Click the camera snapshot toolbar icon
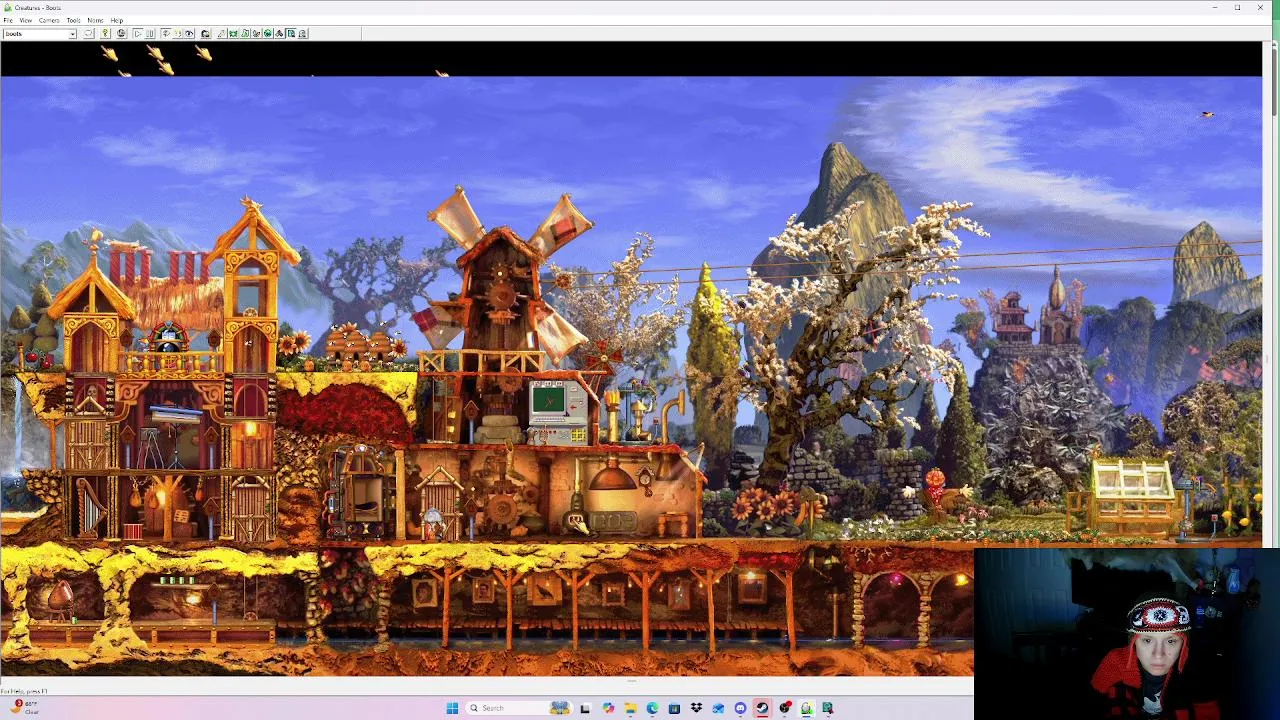1280x720 pixels. click(x=205, y=34)
